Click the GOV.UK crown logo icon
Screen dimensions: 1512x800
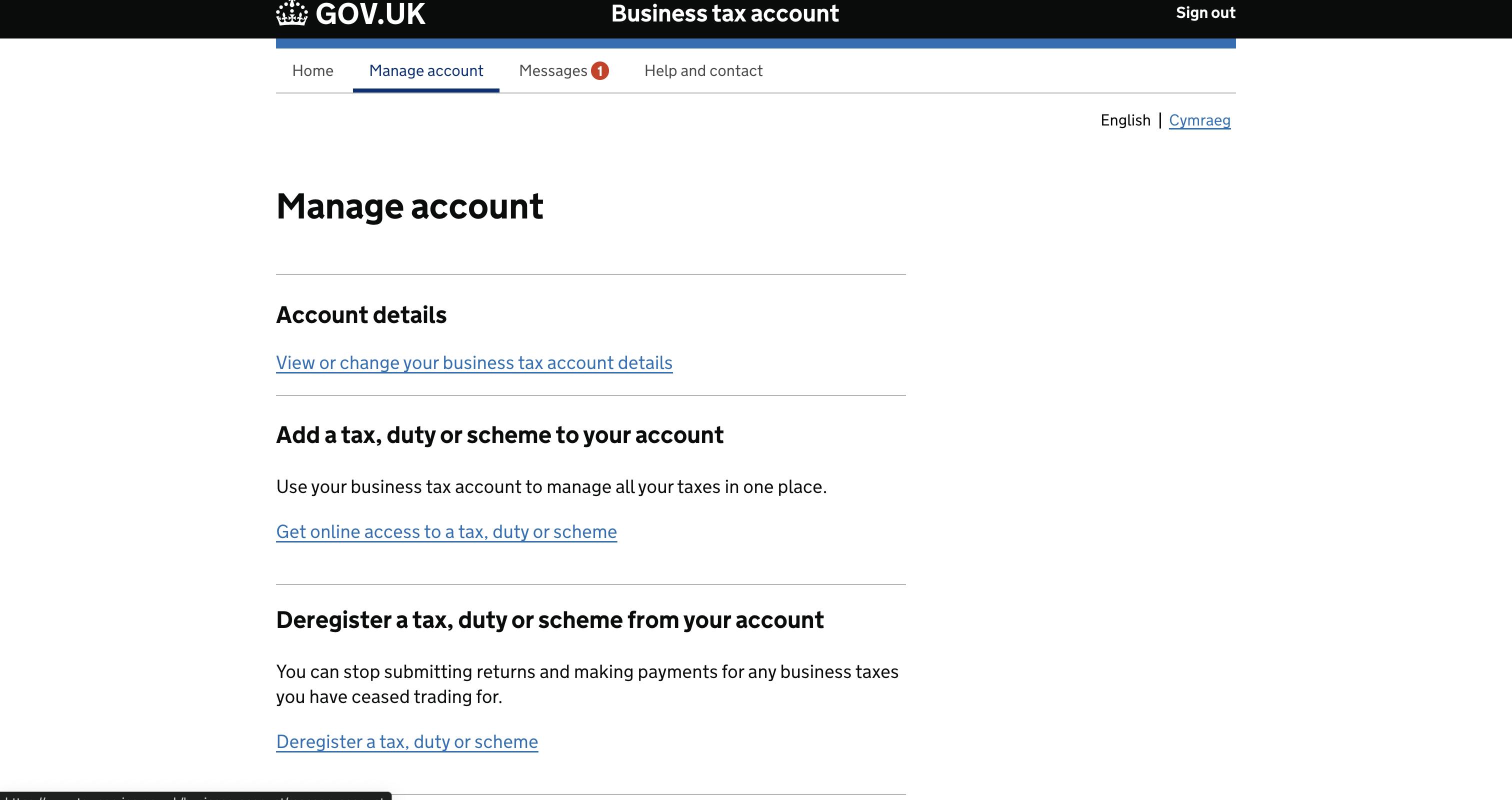[x=291, y=13]
